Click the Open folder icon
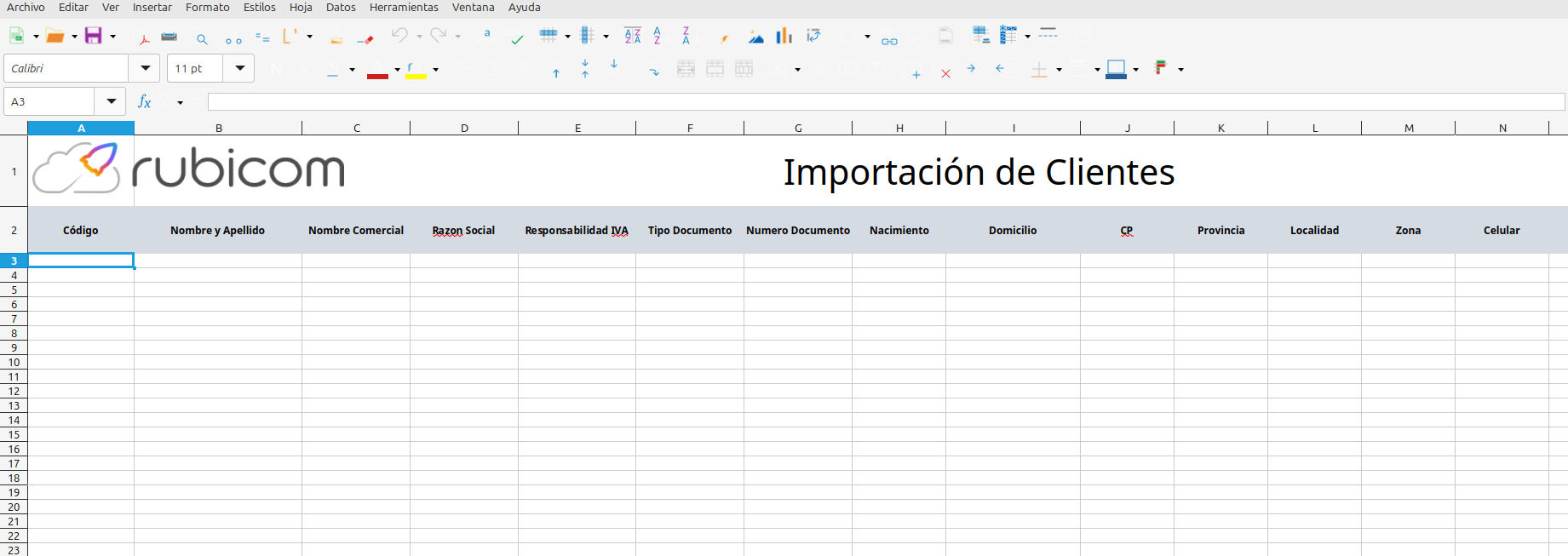This screenshot has width=1568, height=556. (55, 36)
